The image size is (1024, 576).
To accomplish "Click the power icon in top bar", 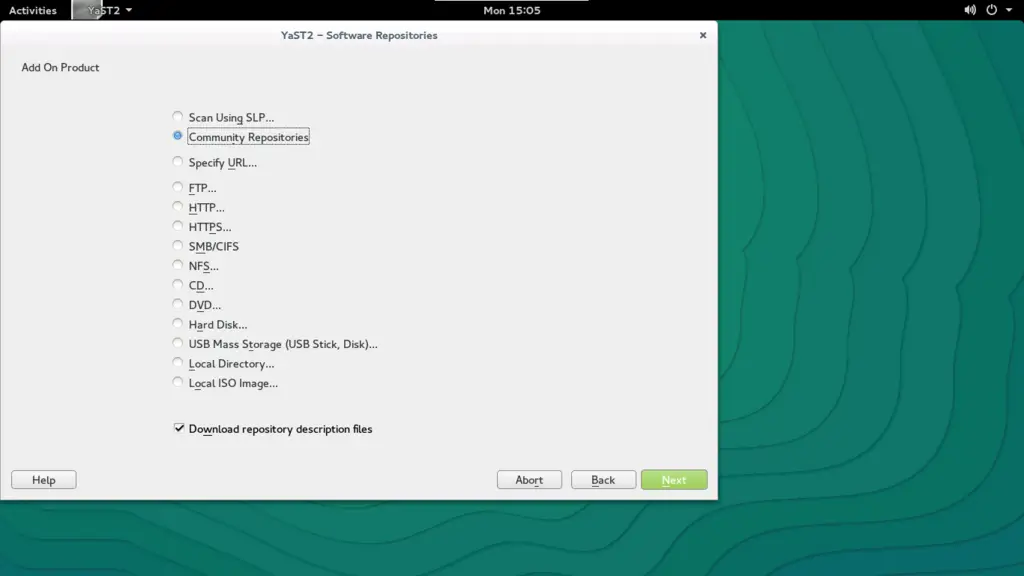I will (x=991, y=10).
